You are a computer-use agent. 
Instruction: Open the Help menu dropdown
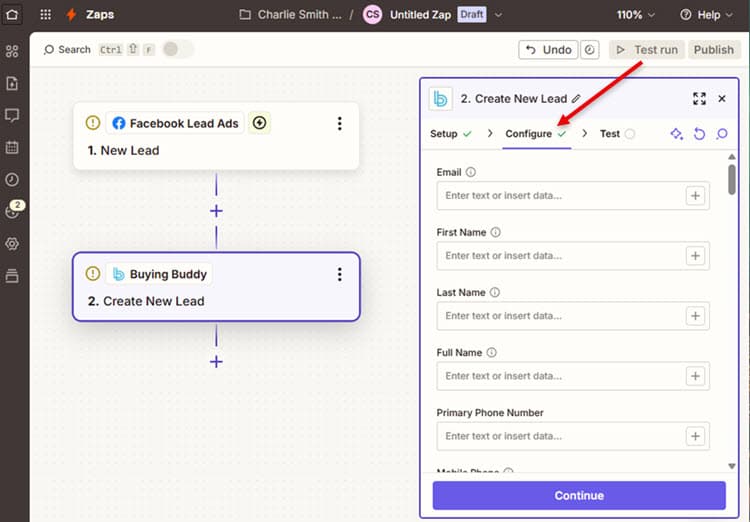706,15
